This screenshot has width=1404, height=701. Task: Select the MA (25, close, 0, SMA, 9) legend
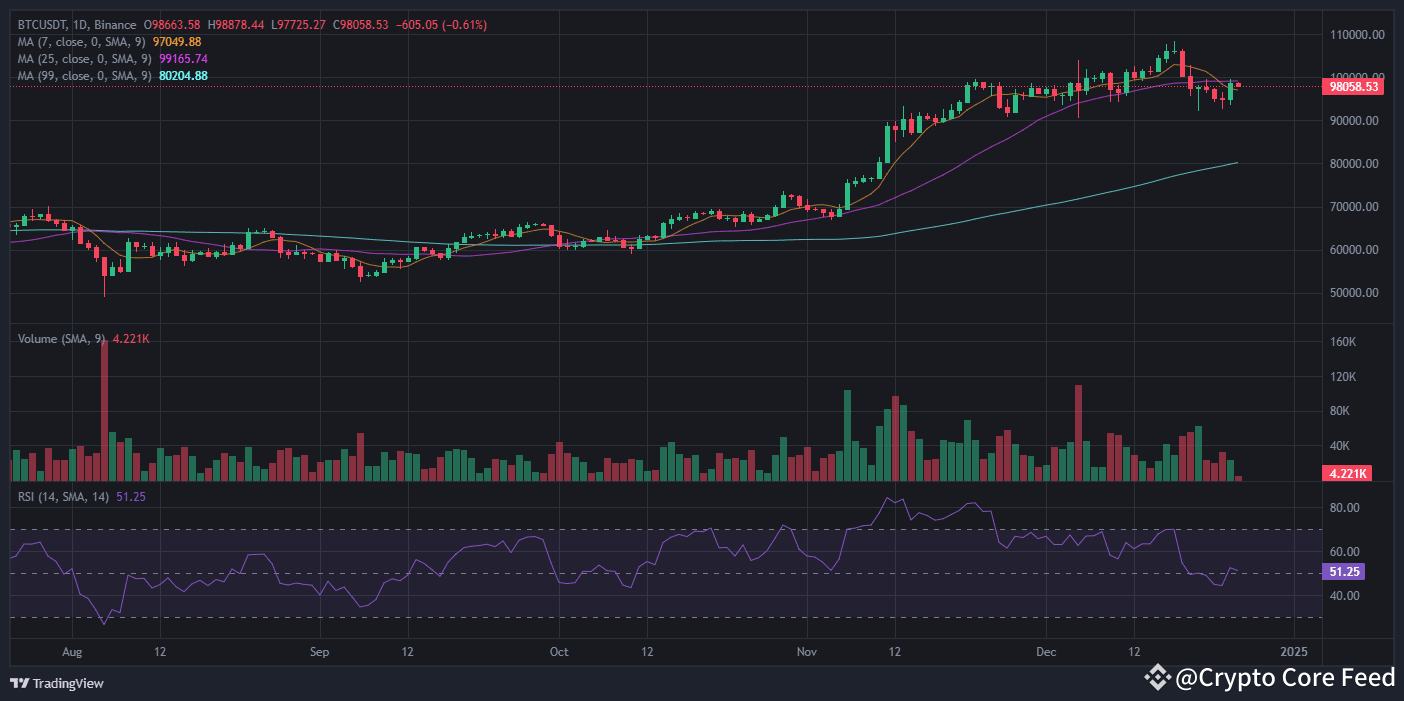85,59
